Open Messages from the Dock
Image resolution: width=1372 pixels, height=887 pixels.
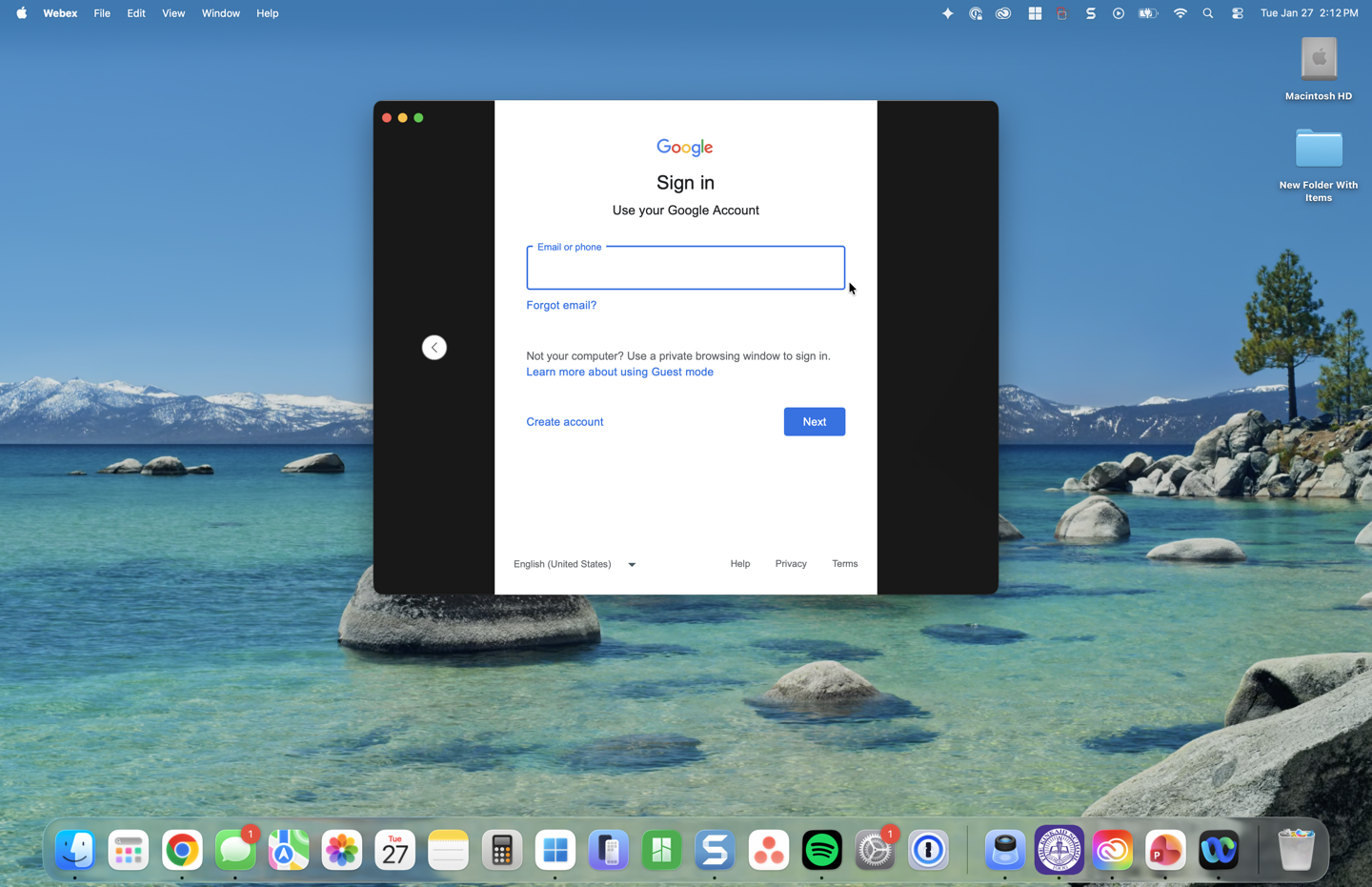pyautogui.click(x=235, y=850)
